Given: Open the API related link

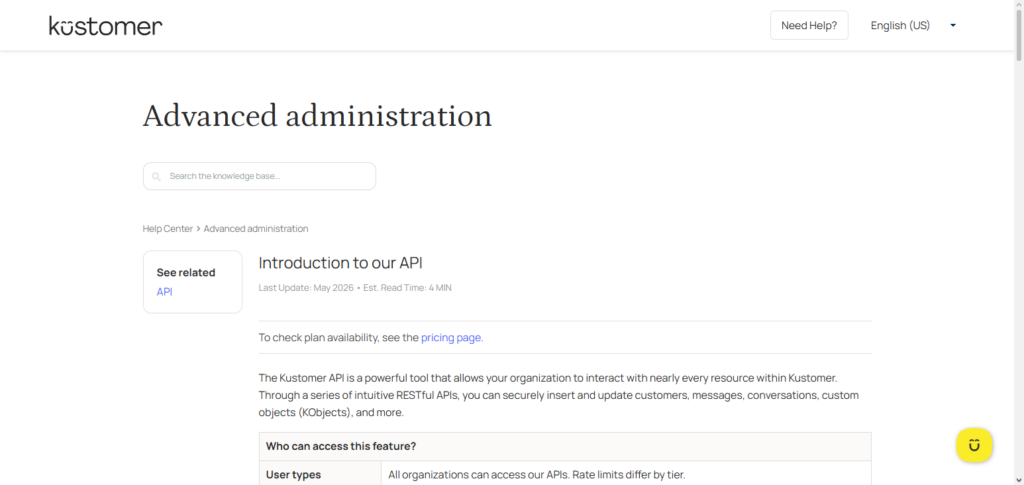Looking at the screenshot, I should click(165, 292).
